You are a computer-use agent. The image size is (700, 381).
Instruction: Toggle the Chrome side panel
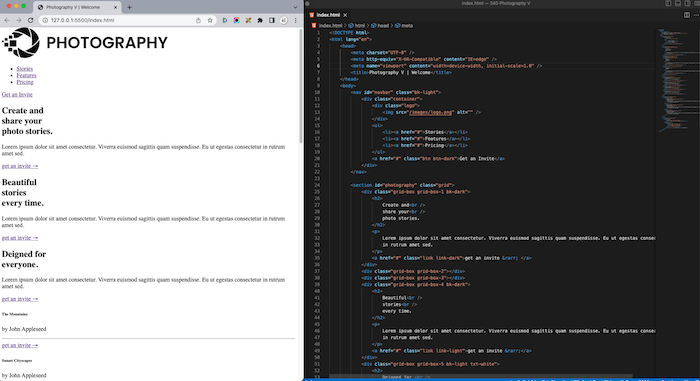271,20
